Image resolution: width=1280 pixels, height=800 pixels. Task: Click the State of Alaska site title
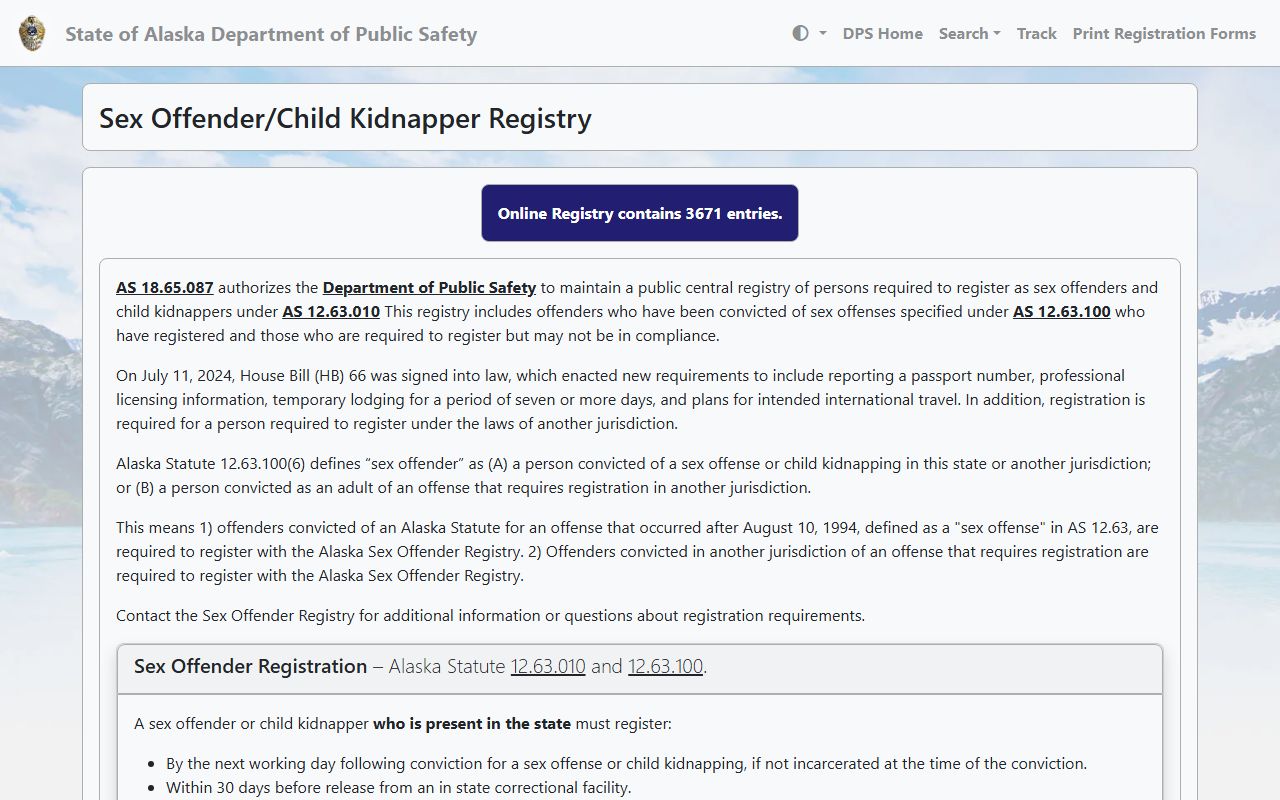(x=271, y=34)
